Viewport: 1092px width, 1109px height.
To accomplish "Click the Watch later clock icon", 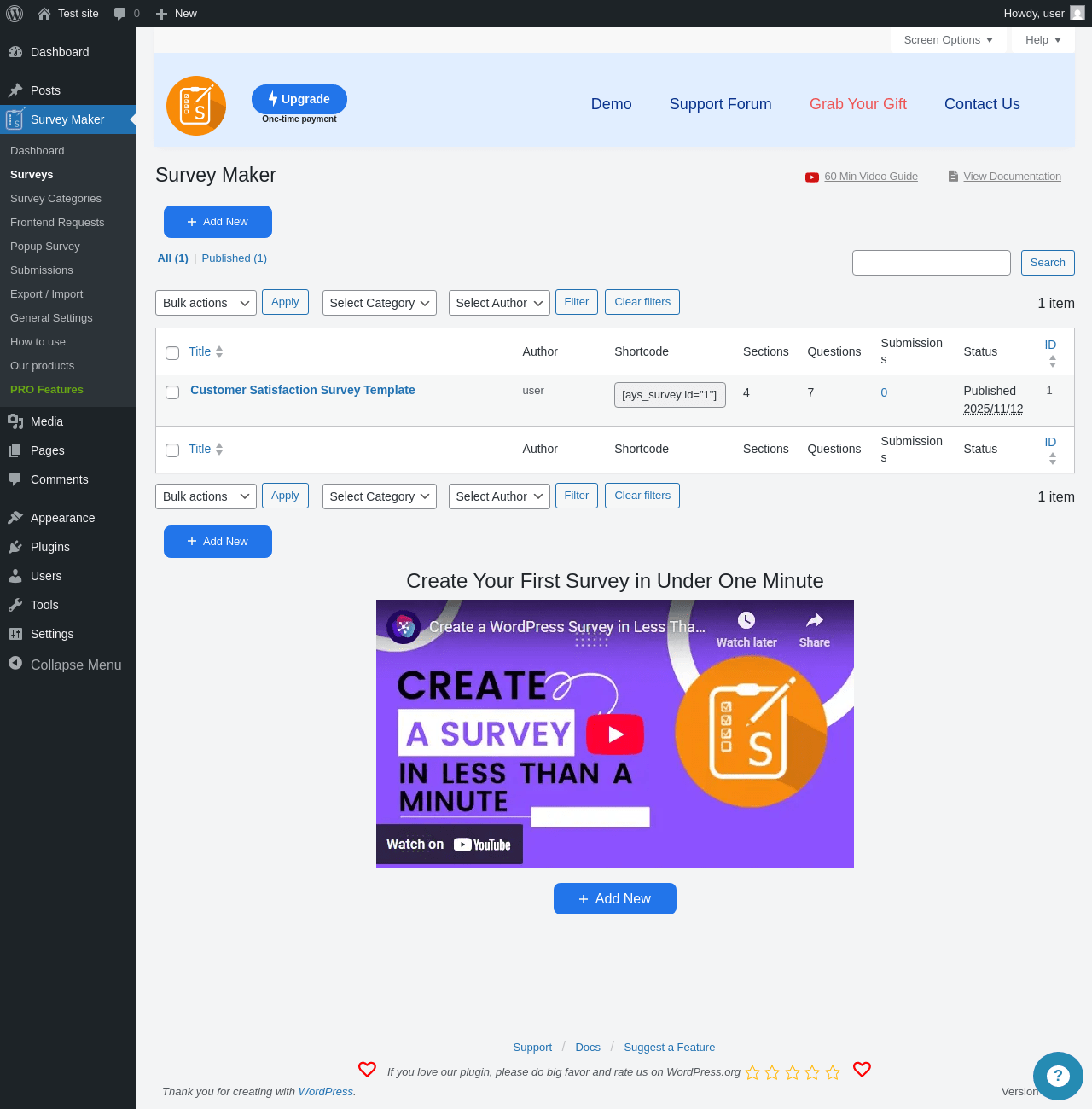I will [x=746, y=620].
